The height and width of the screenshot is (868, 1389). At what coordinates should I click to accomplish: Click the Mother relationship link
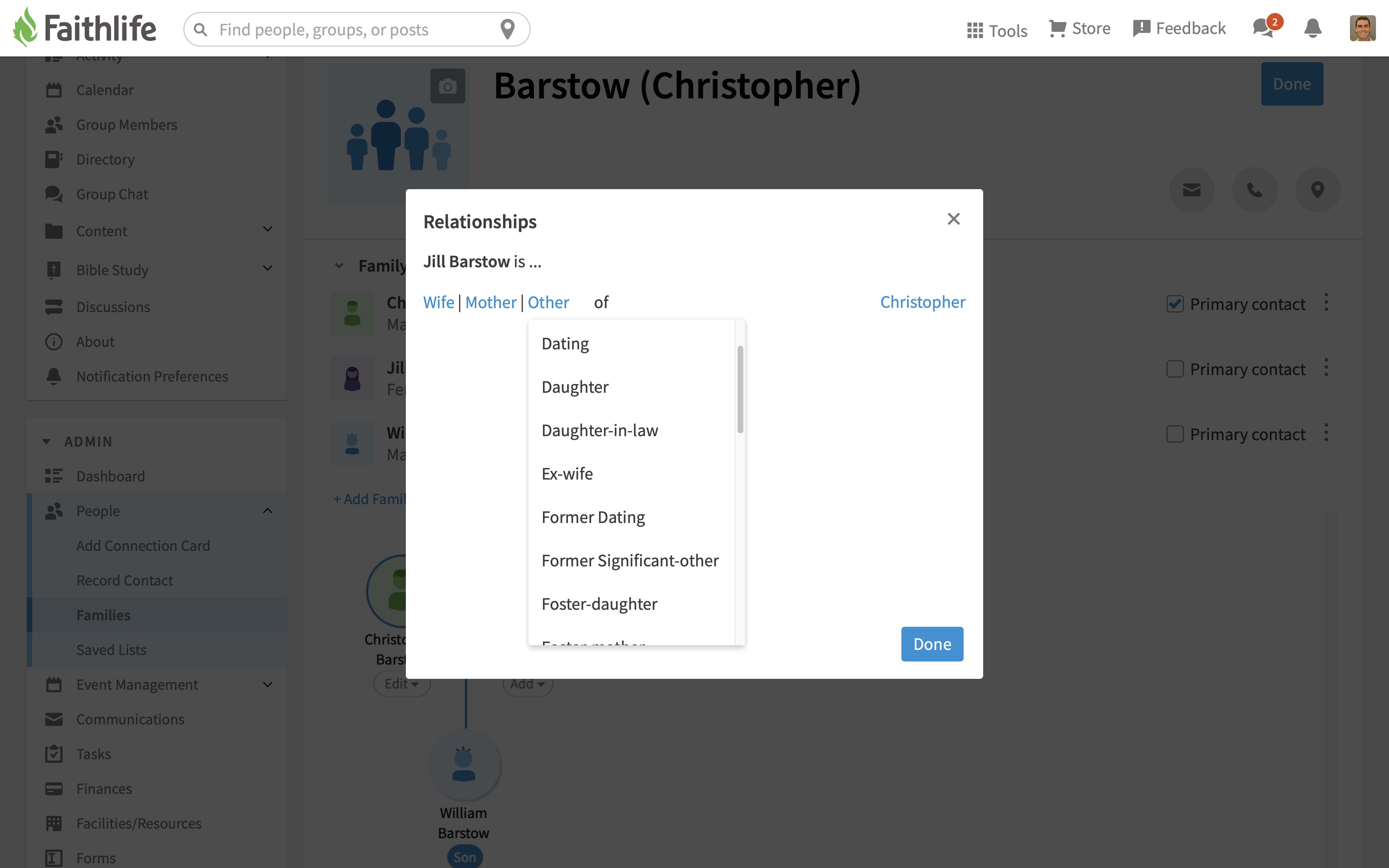tap(491, 302)
